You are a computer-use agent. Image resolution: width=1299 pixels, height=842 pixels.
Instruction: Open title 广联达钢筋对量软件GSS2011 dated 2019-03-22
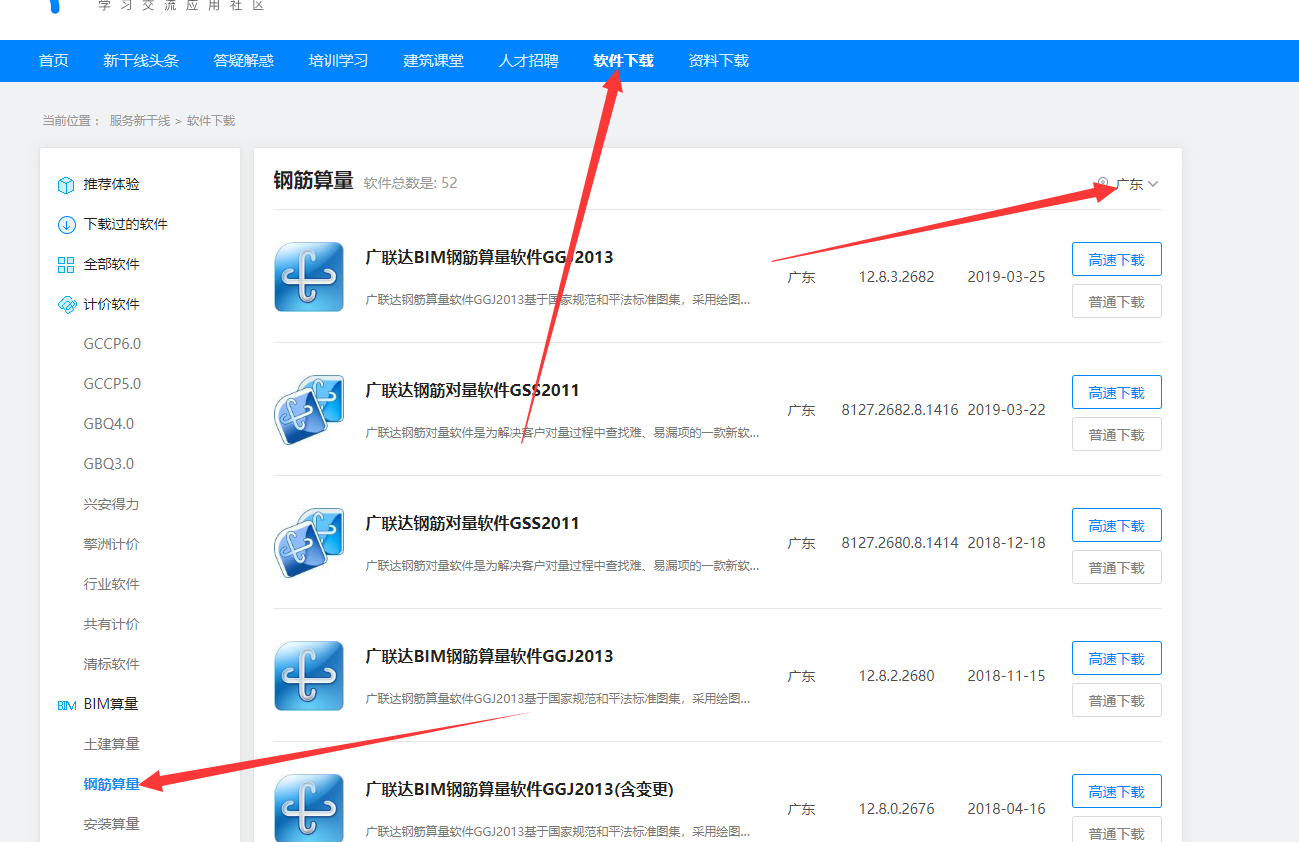tap(473, 390)
